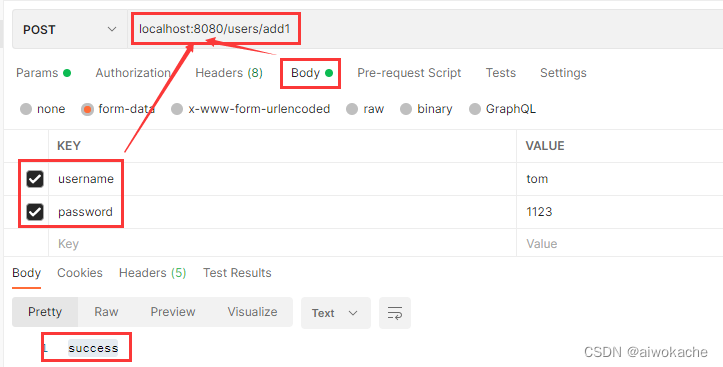Open the POST method dropdown

pyautogui.click(x=70, y=30)
